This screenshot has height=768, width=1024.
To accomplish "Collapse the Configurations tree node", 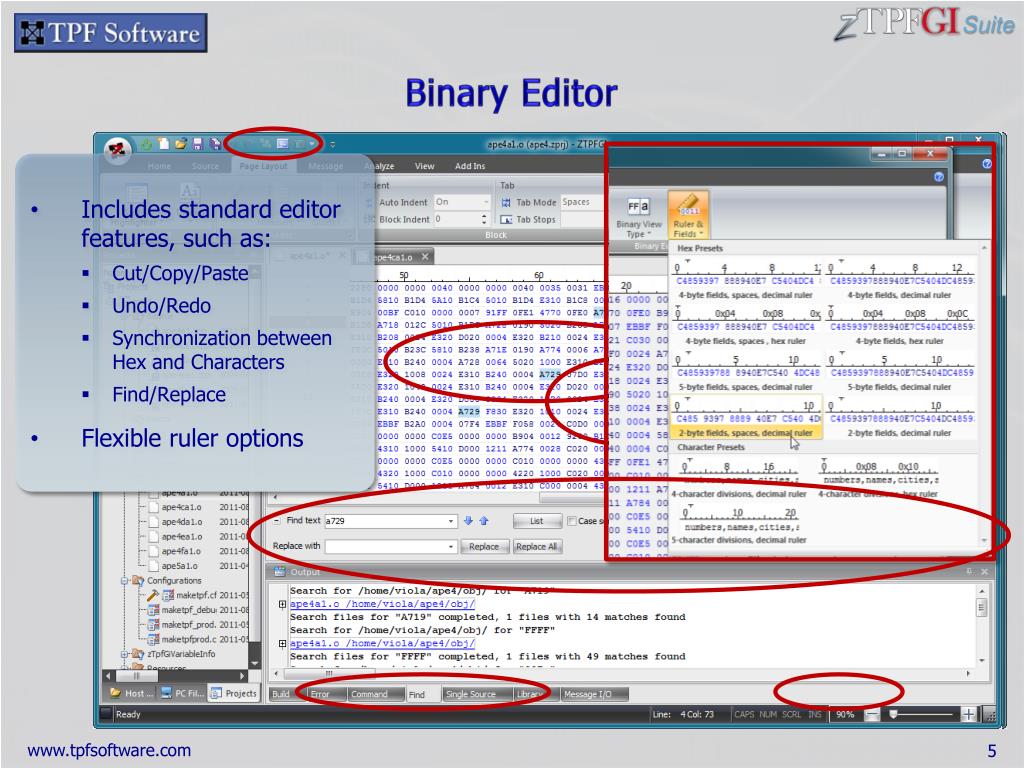I will coord(125,580).
